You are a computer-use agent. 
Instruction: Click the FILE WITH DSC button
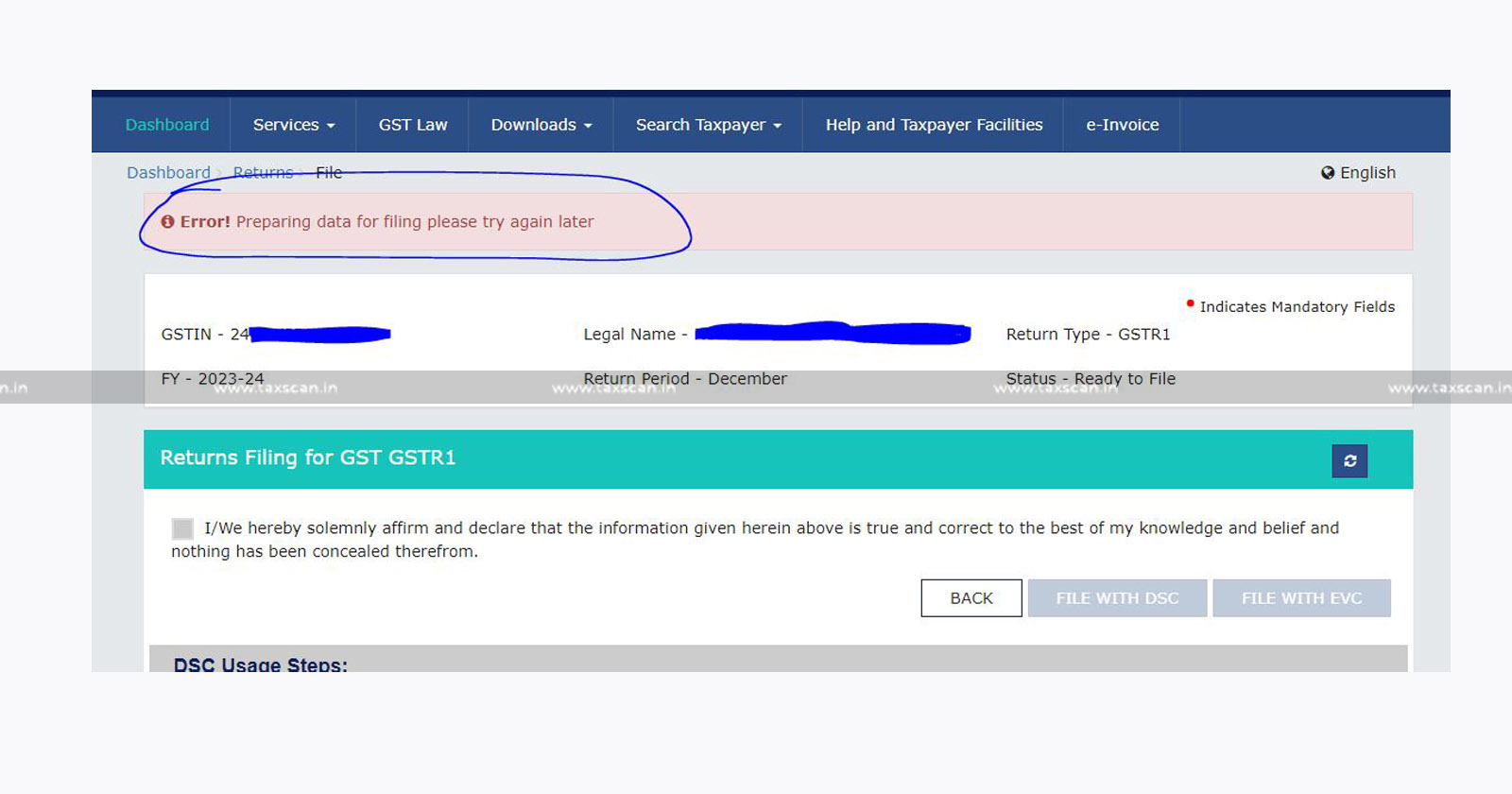tap(1117, 598)
